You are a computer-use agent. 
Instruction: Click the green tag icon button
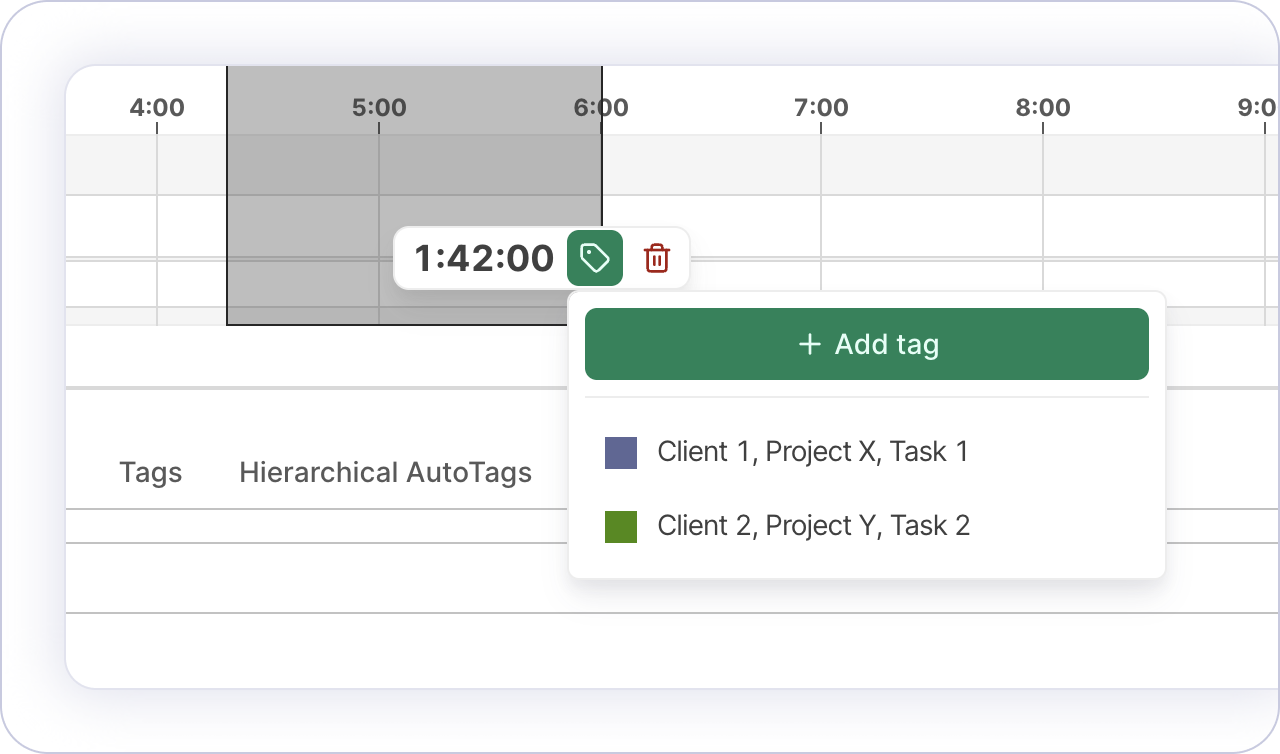(x=595, y=258)
